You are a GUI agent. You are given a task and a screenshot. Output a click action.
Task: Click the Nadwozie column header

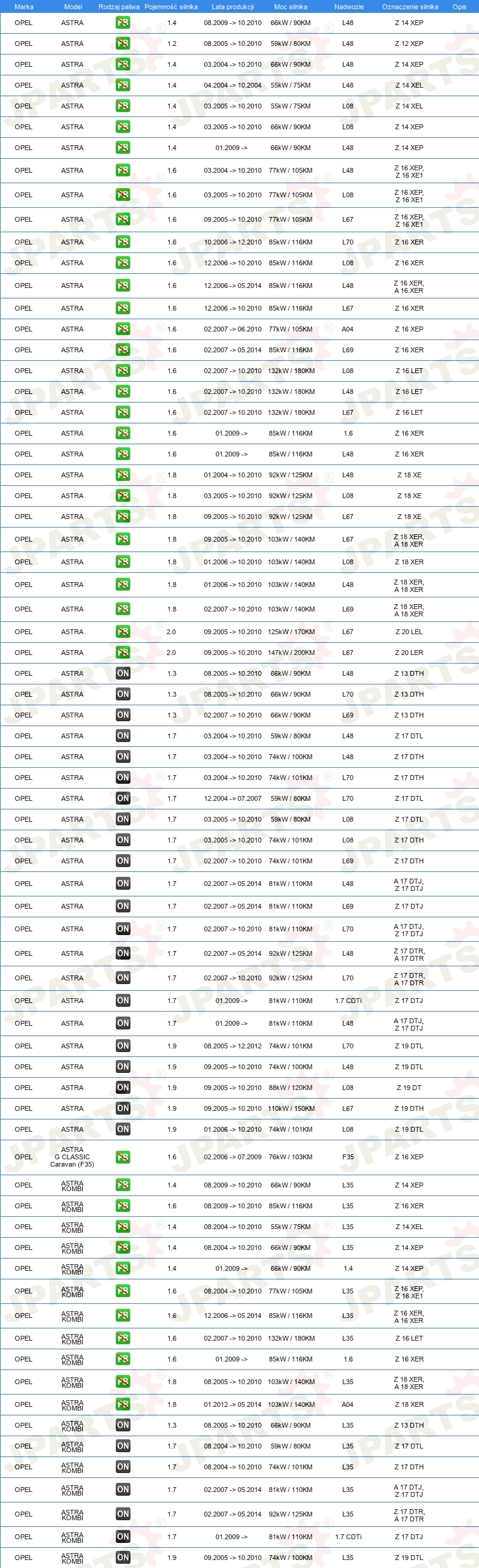[x=349, y=7]
